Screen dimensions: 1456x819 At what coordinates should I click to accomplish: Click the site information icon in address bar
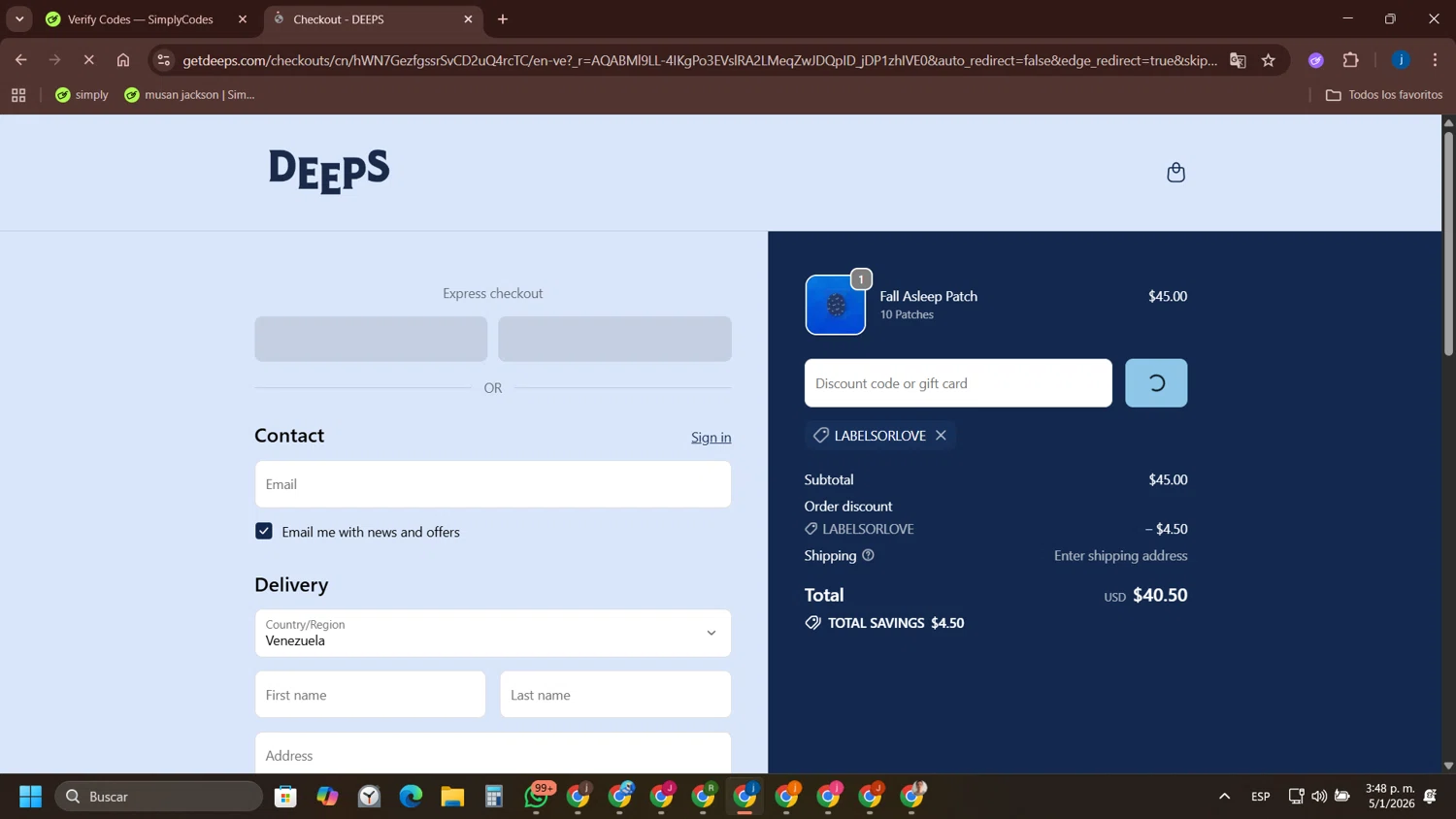pyautogui.click(x=164, y=60)
